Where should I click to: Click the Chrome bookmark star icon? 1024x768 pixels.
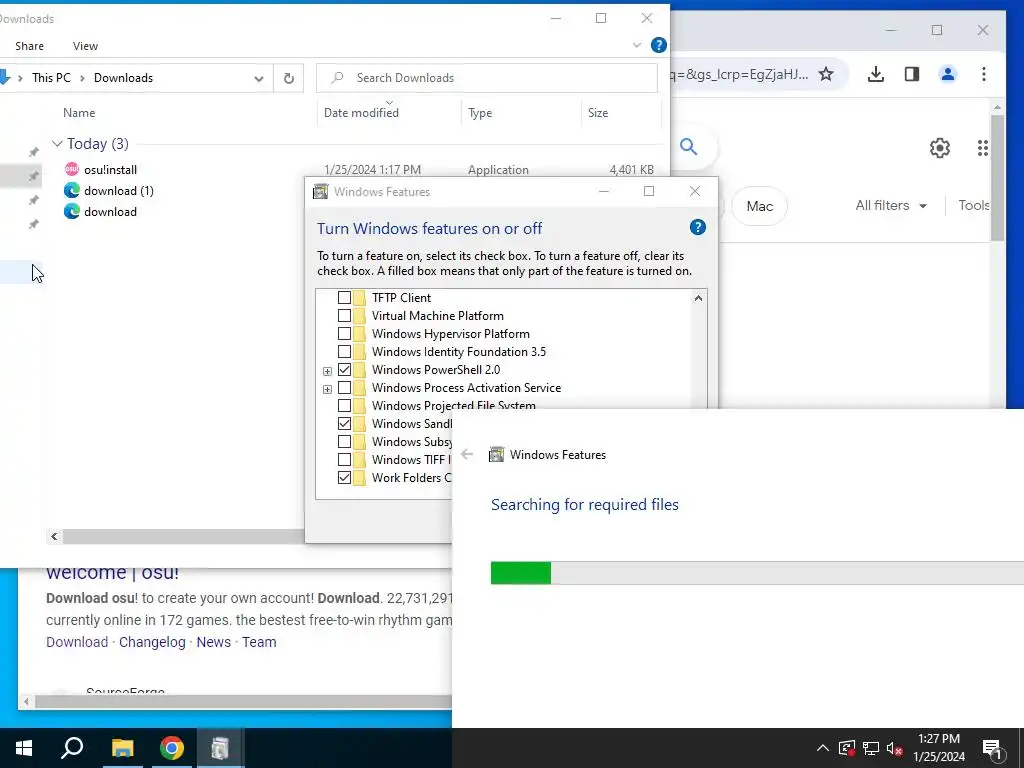point(825,74)
